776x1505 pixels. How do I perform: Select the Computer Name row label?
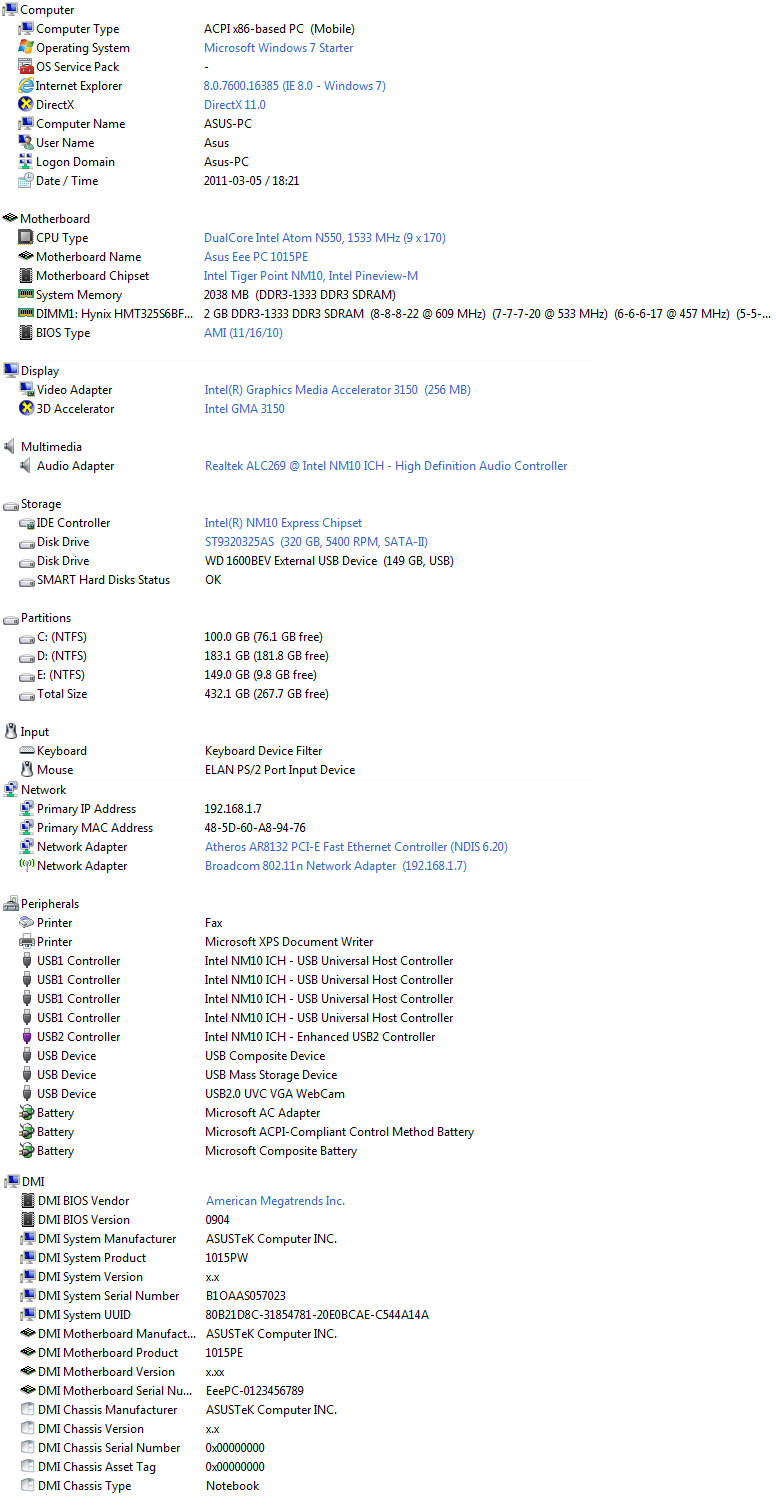tap(81, 123)
